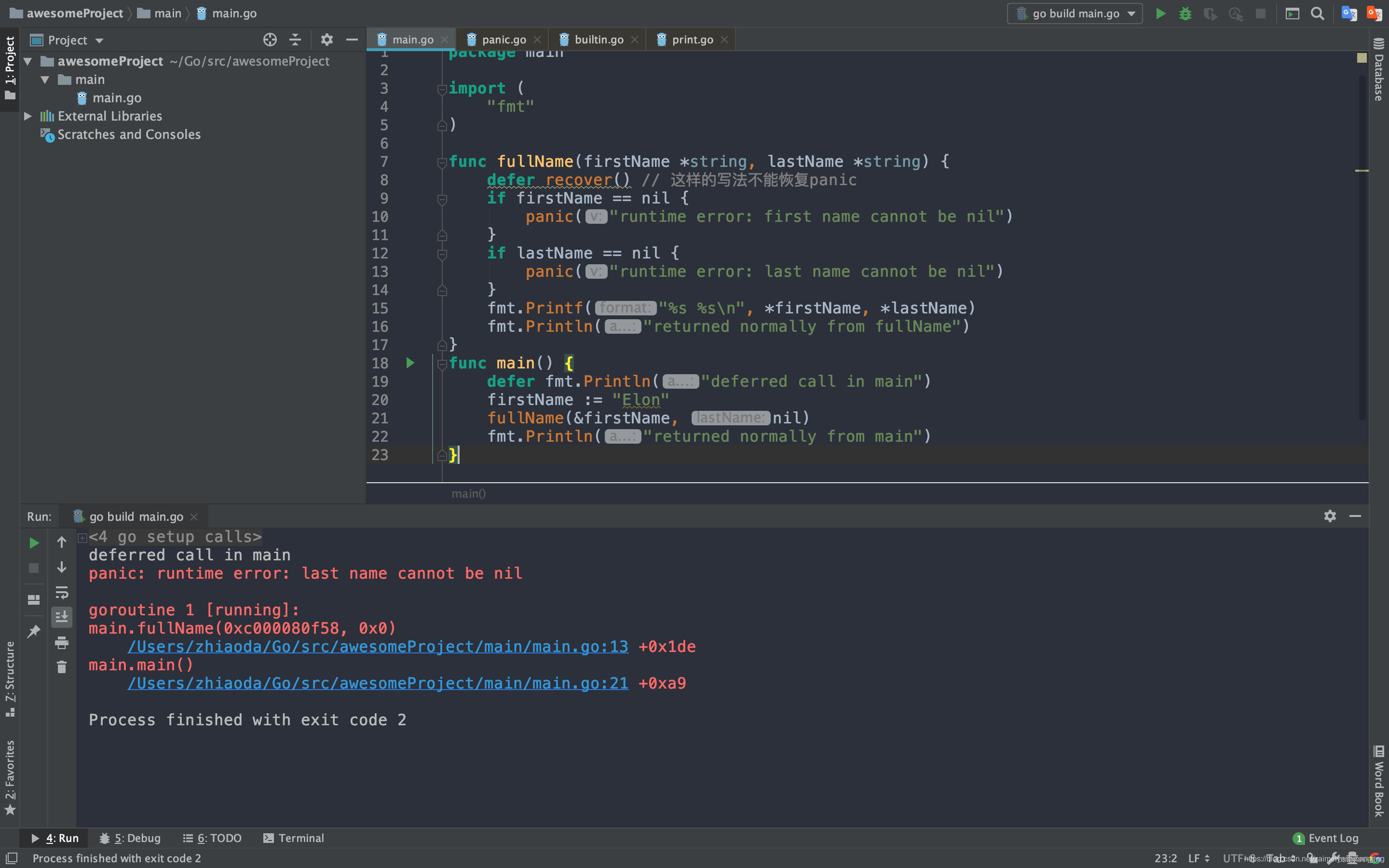Toggle soft-wrap in Run console

point(61,592)
